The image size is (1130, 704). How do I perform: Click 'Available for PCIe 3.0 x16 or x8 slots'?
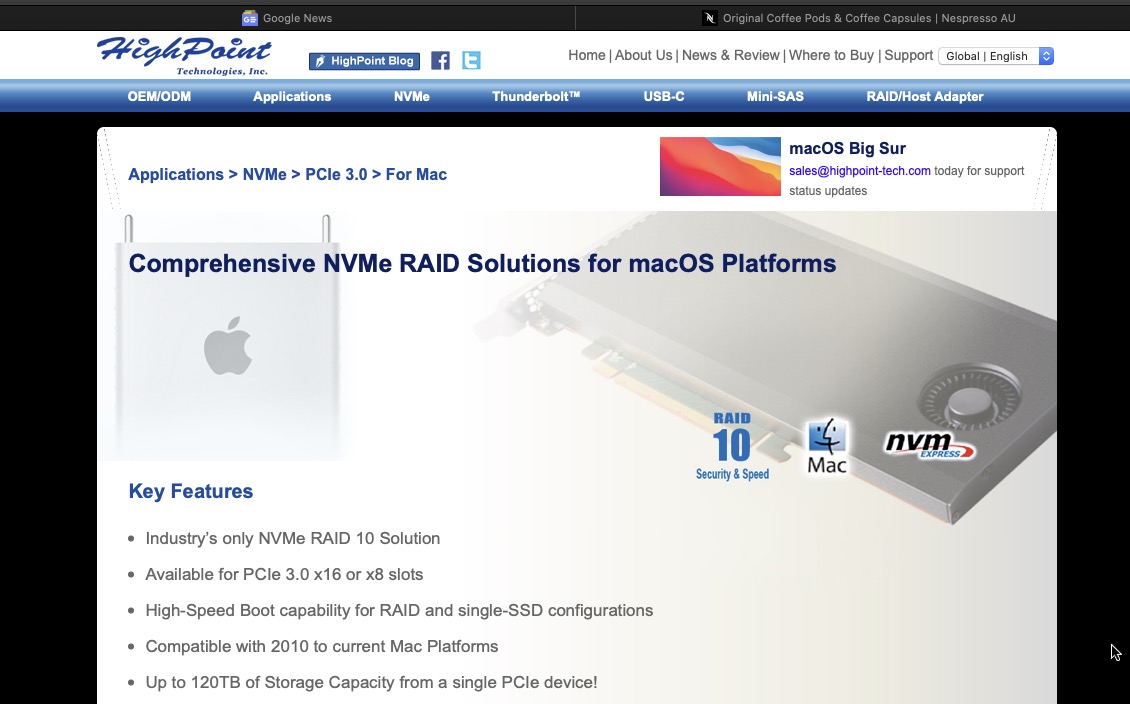point(284,574)
